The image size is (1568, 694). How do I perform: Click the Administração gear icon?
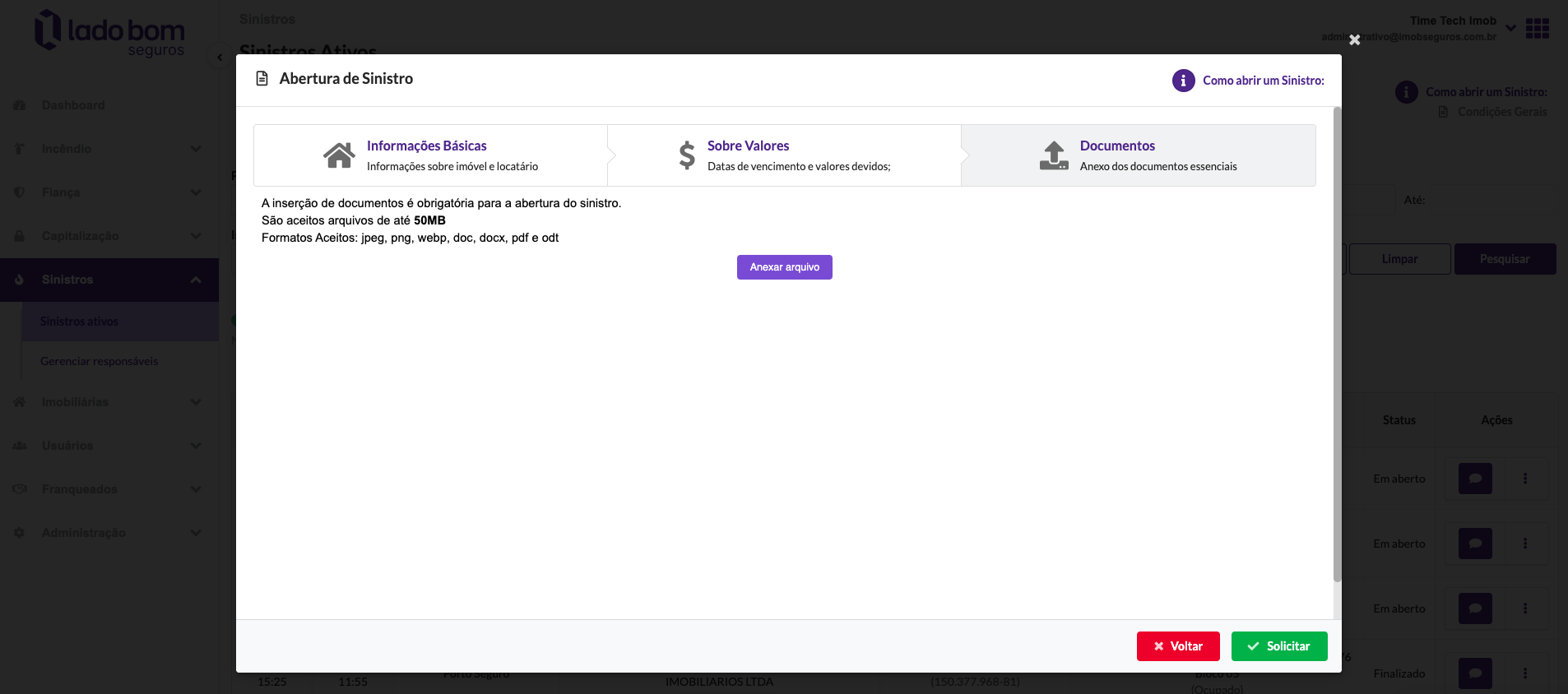pos(20,533)
